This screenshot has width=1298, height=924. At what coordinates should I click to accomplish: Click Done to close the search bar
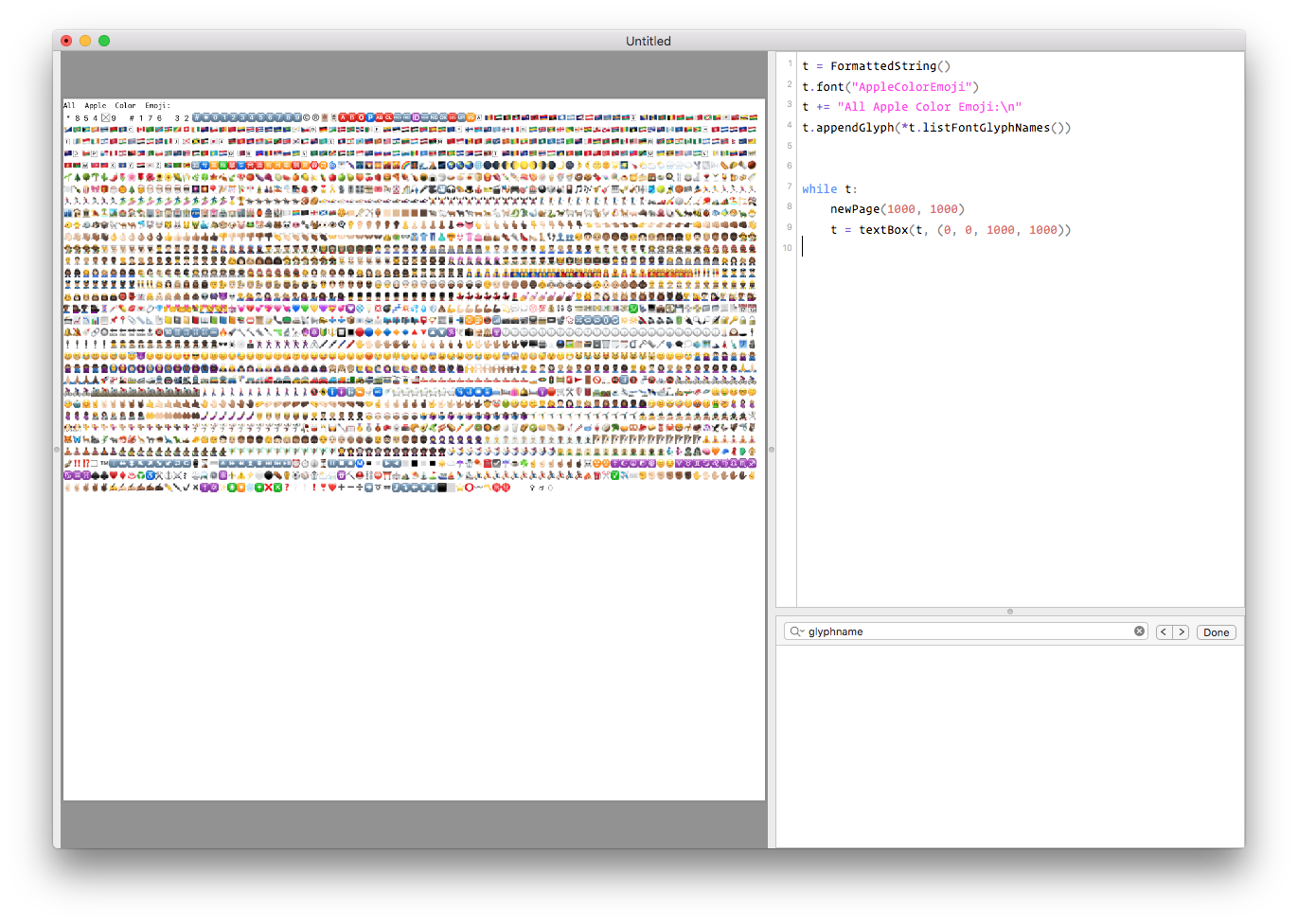click(1216, 631)
